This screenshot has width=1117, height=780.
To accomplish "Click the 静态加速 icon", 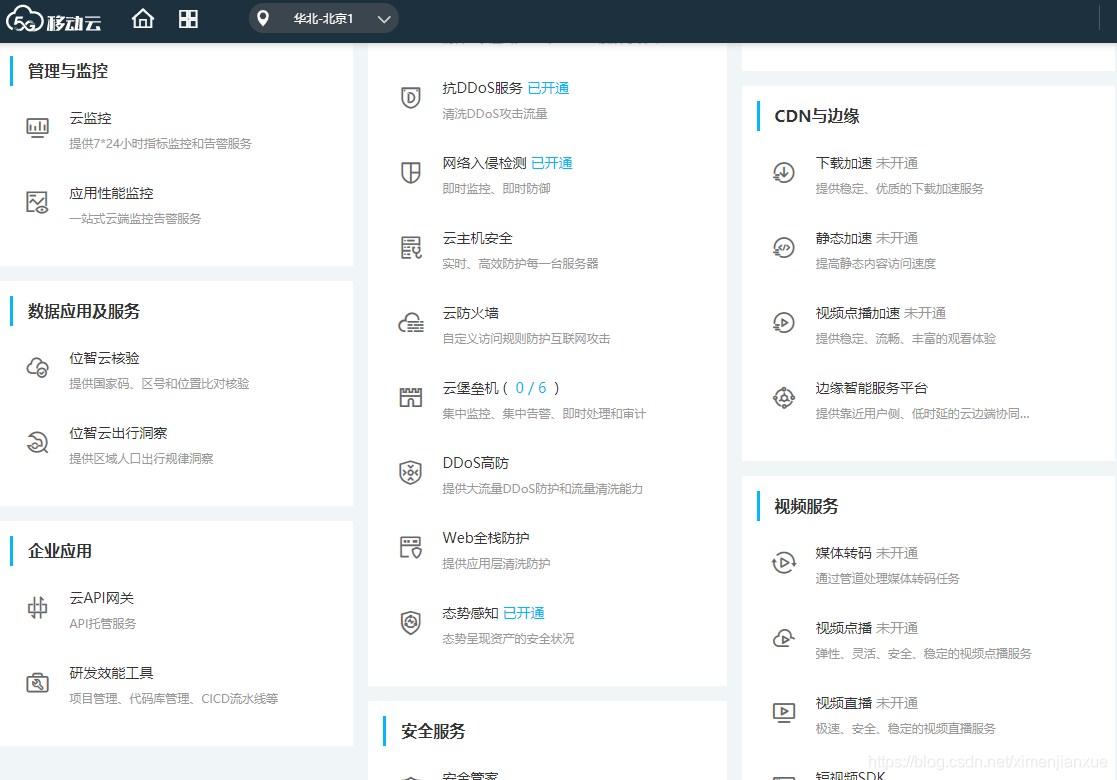I will pos(784,247).
